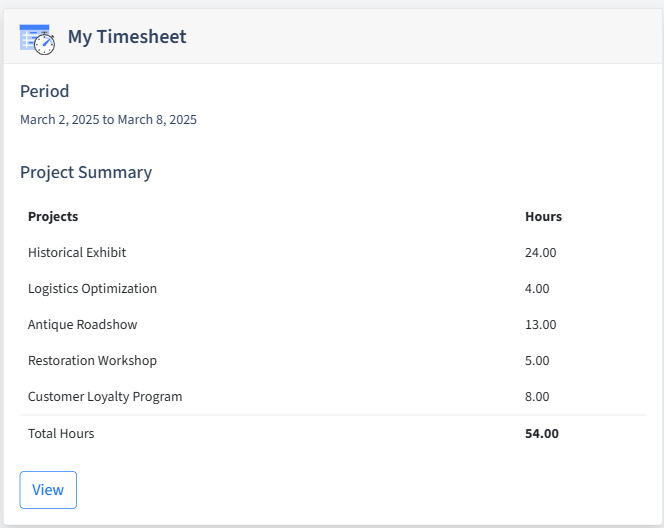Image resolution: width=664 pixels, height=528 pixels.
Task: Select the Antique Roadshow project
Action: (x=83, y=324)
